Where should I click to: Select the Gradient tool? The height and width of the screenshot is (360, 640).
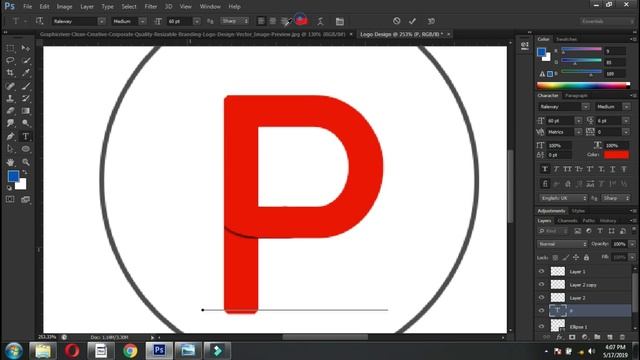point(26,111)
